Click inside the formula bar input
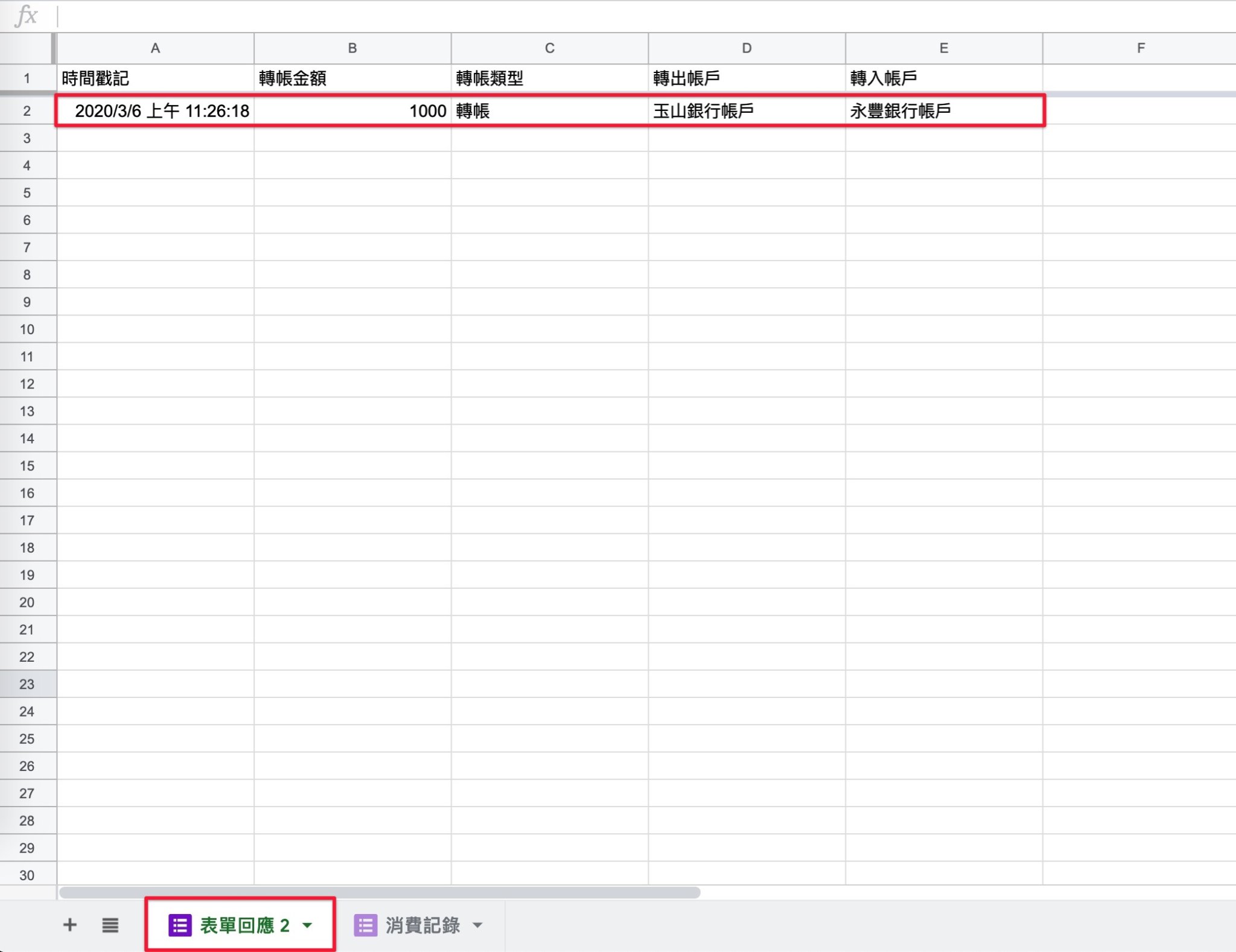The image size is (1236, 952). [x=604, y=16]
